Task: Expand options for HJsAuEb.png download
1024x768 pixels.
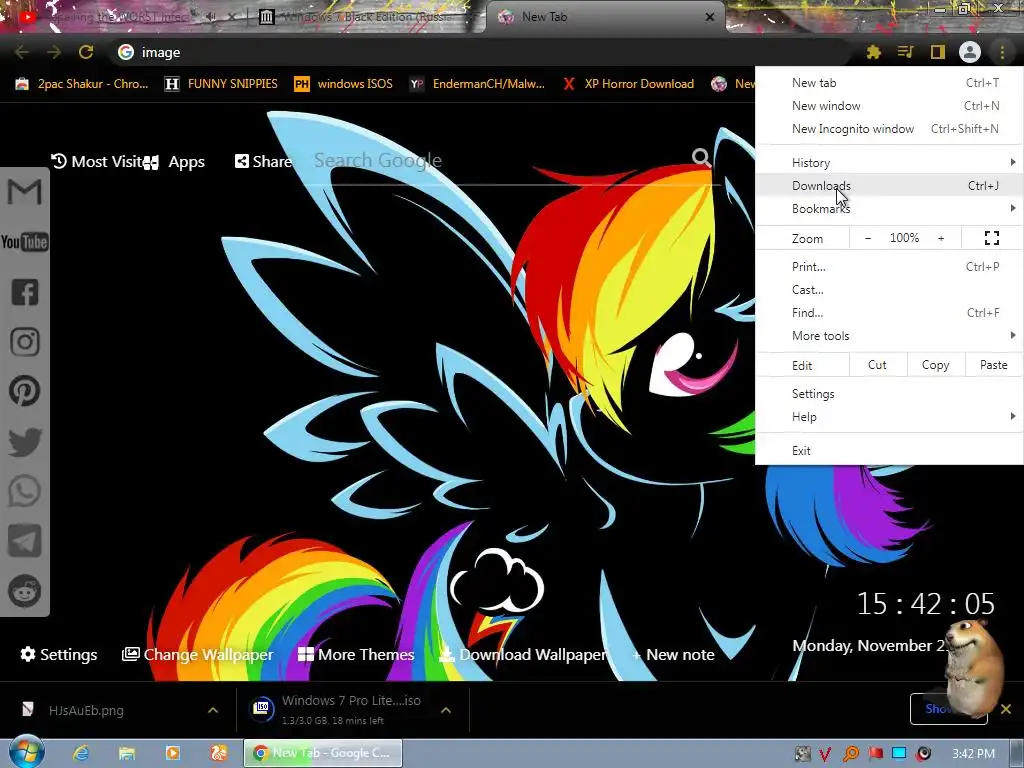Action: pos(213,710)
